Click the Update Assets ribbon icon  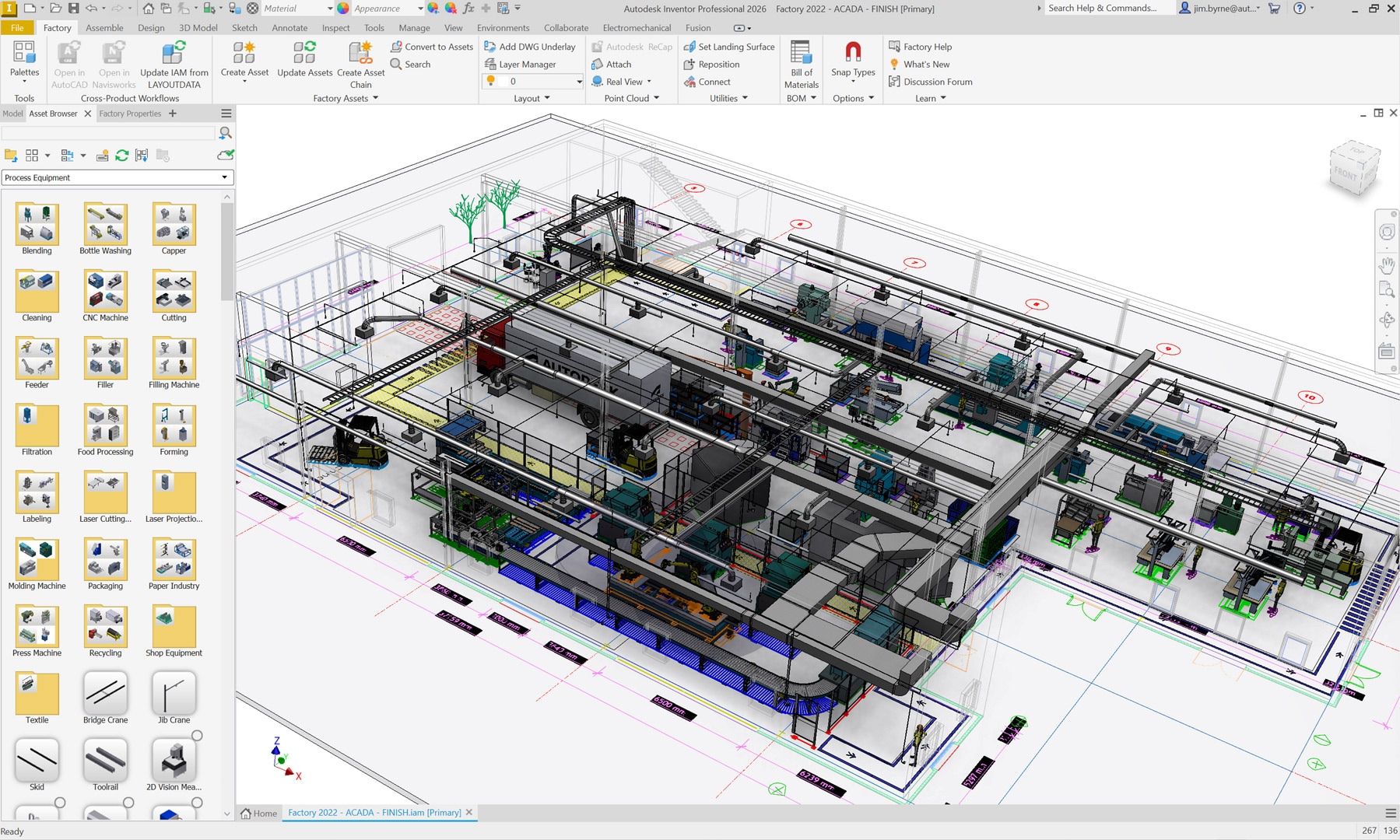pyautogui.click(x=304, y=53)
